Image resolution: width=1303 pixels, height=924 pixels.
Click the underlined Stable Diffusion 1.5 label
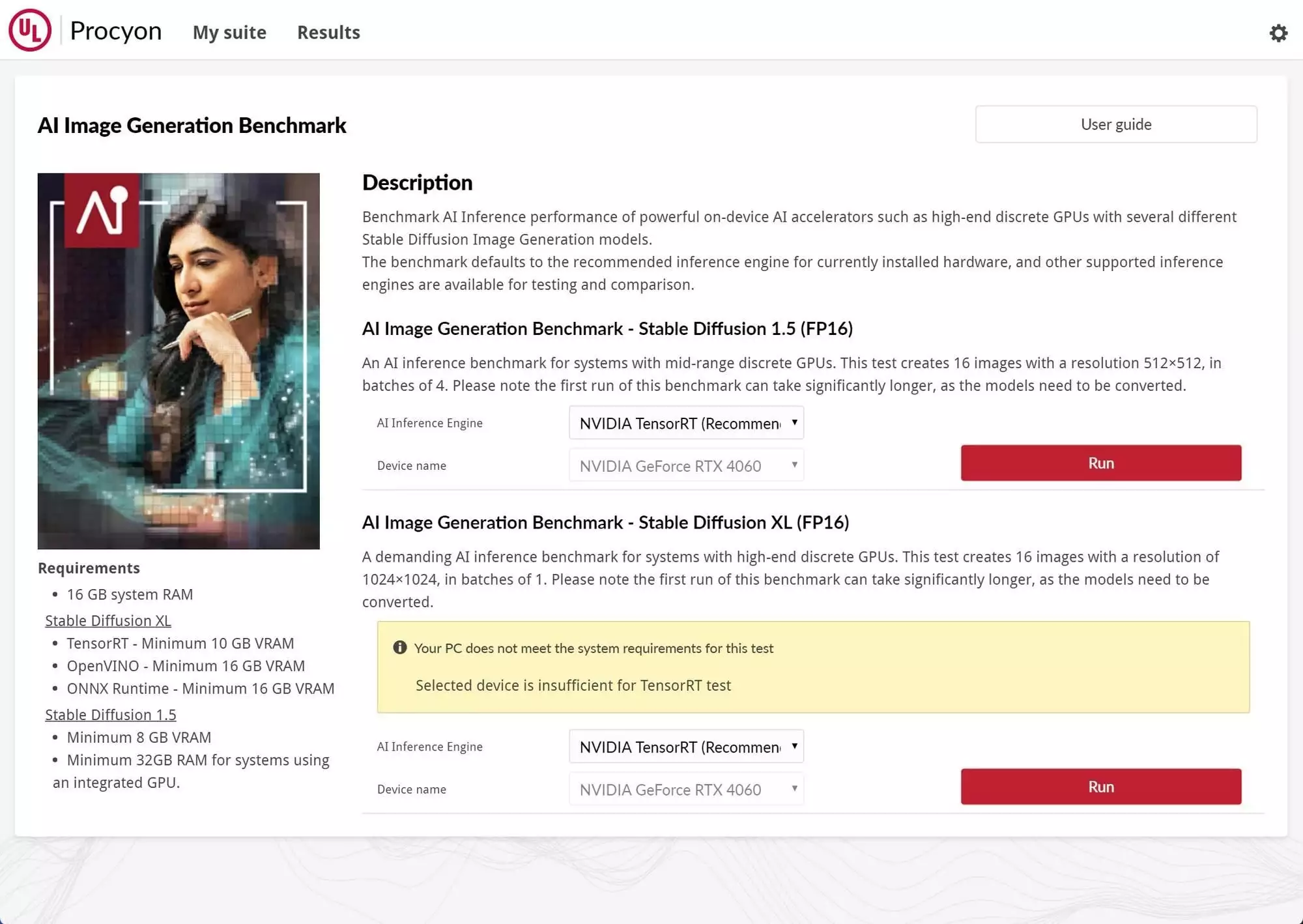[x=111, y=715]
